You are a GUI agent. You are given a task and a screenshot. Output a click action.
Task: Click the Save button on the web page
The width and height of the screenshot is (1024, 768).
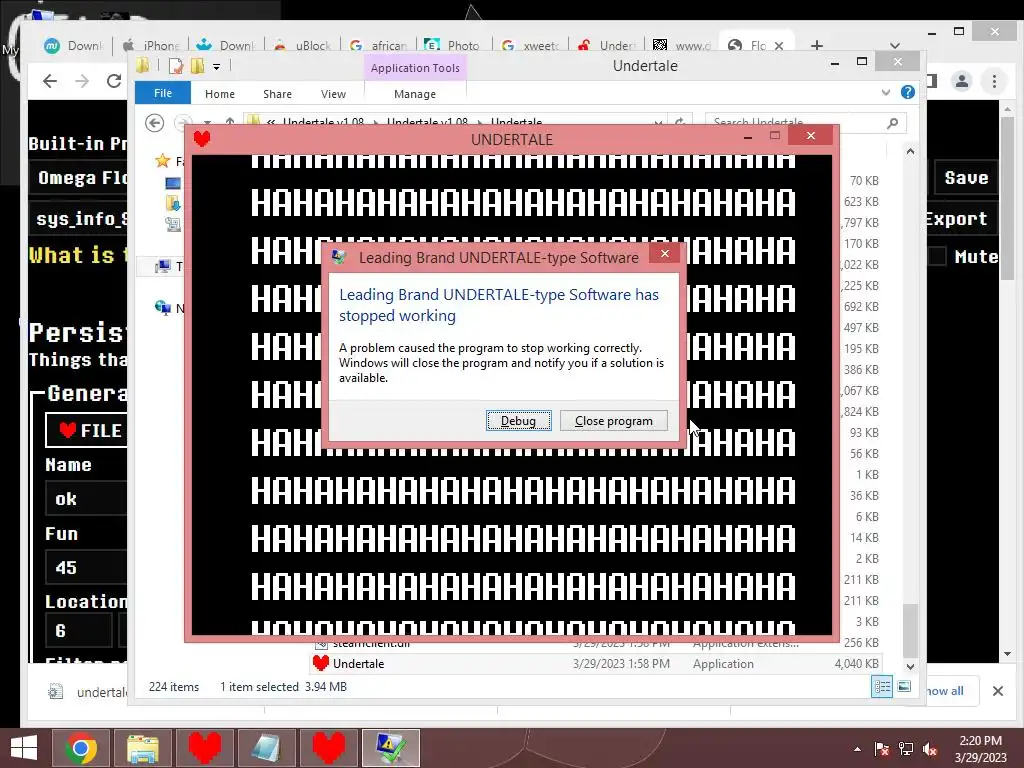pos(966,178)
